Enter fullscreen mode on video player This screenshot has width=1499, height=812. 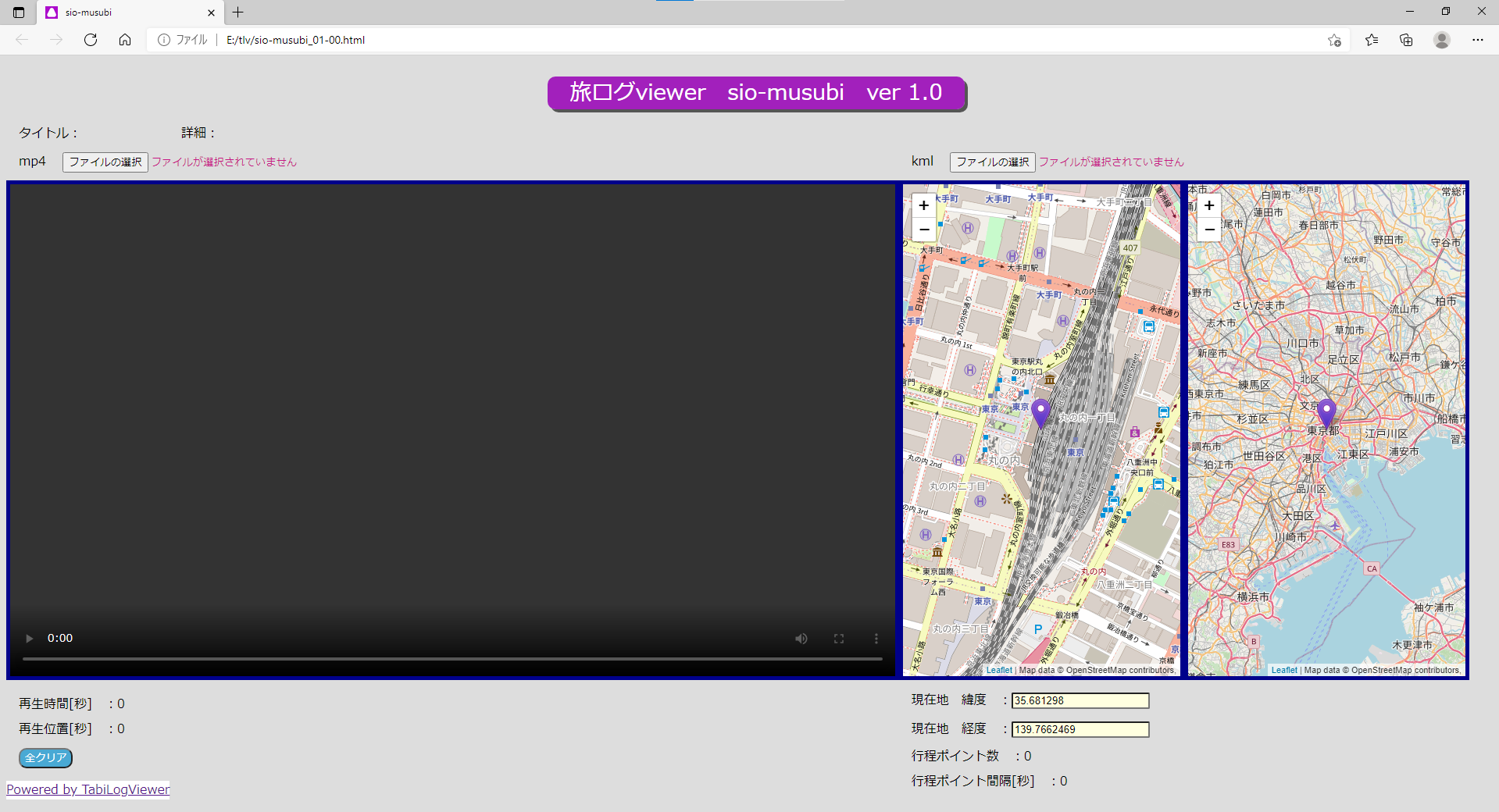click(x=839, y=639)
